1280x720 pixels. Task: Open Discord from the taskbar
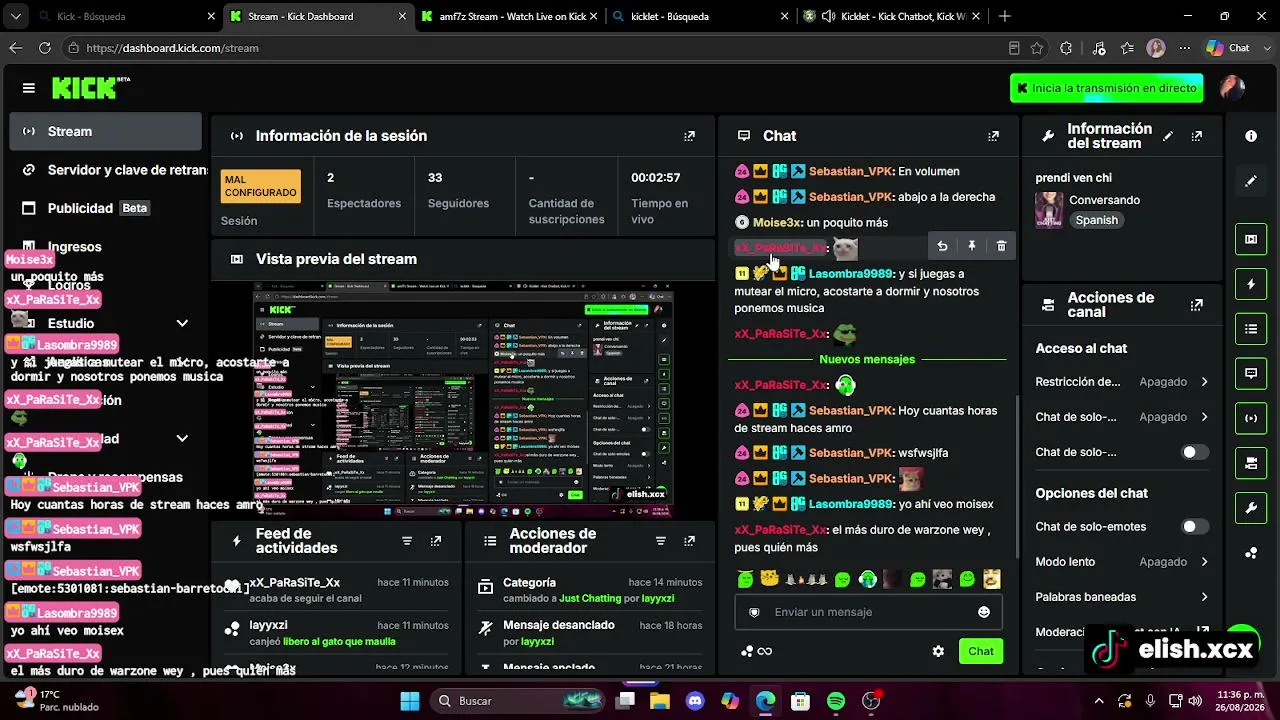click(x=695, y=701)
